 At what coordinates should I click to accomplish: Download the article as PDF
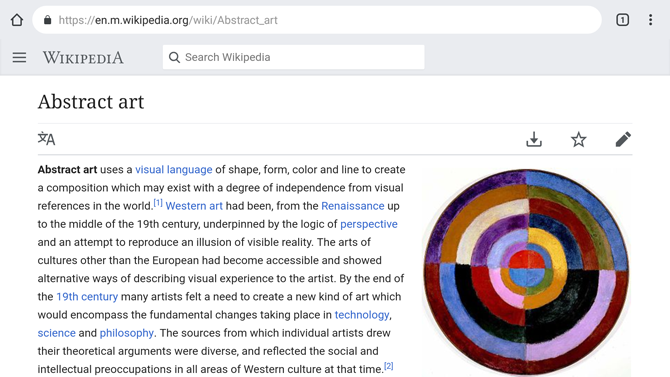tap(534, 139)
